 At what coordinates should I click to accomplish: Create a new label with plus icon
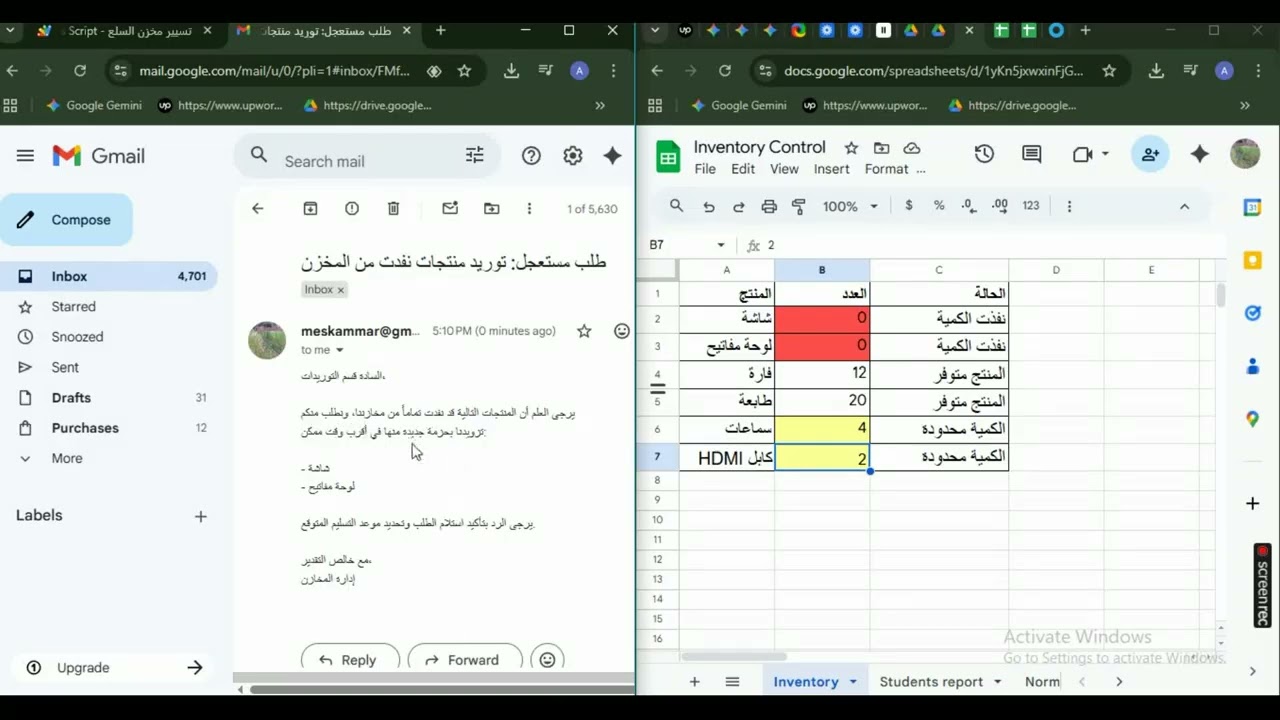(x=200, y=516)
